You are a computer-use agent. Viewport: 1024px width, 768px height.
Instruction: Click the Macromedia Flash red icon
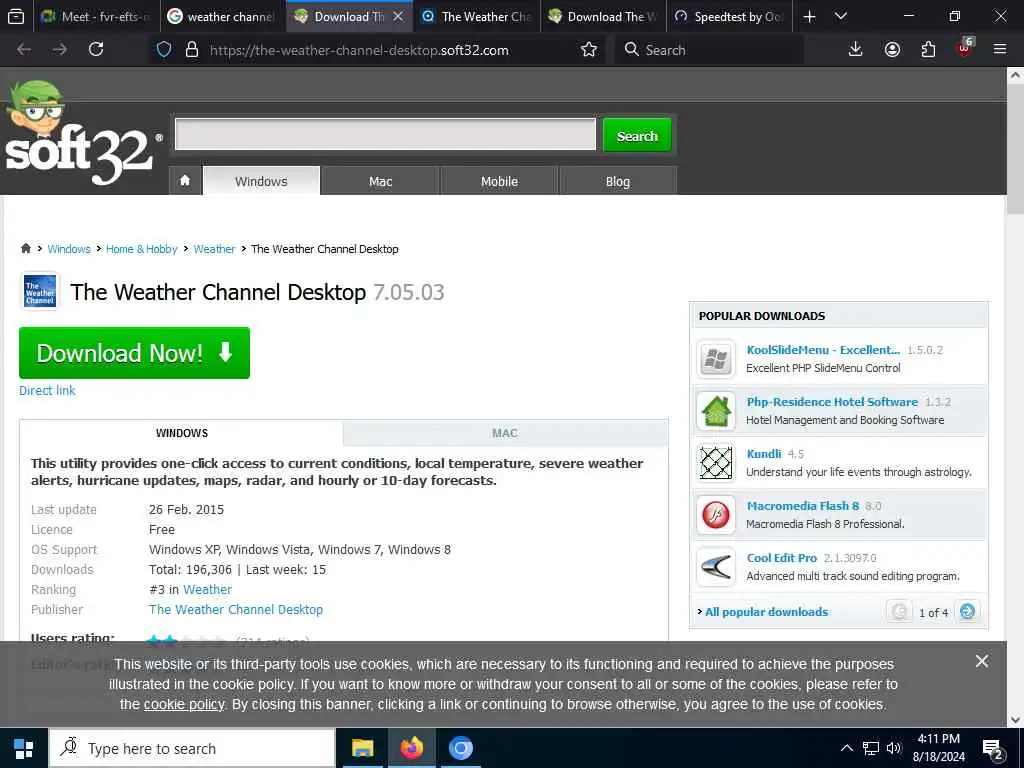coord(716,515)
